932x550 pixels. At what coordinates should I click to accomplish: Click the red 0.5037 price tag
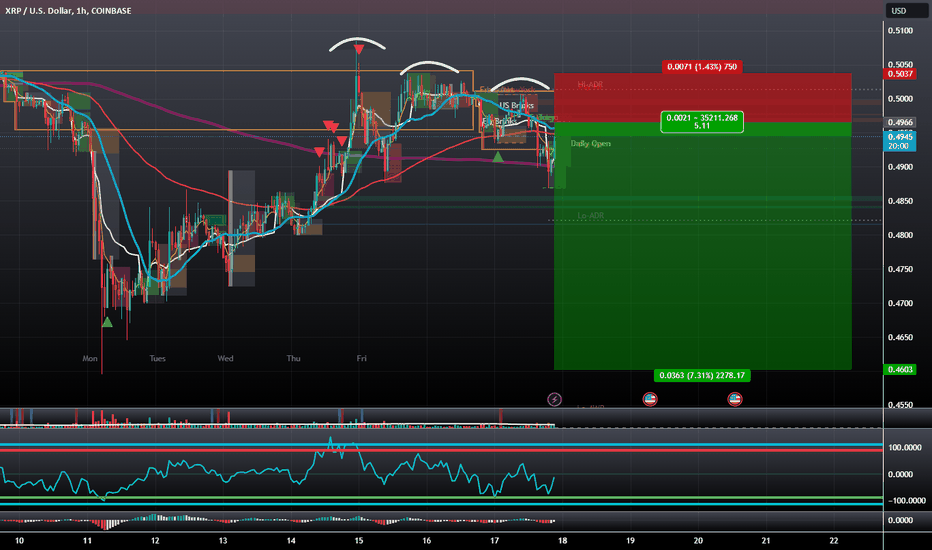coord(900,74)
